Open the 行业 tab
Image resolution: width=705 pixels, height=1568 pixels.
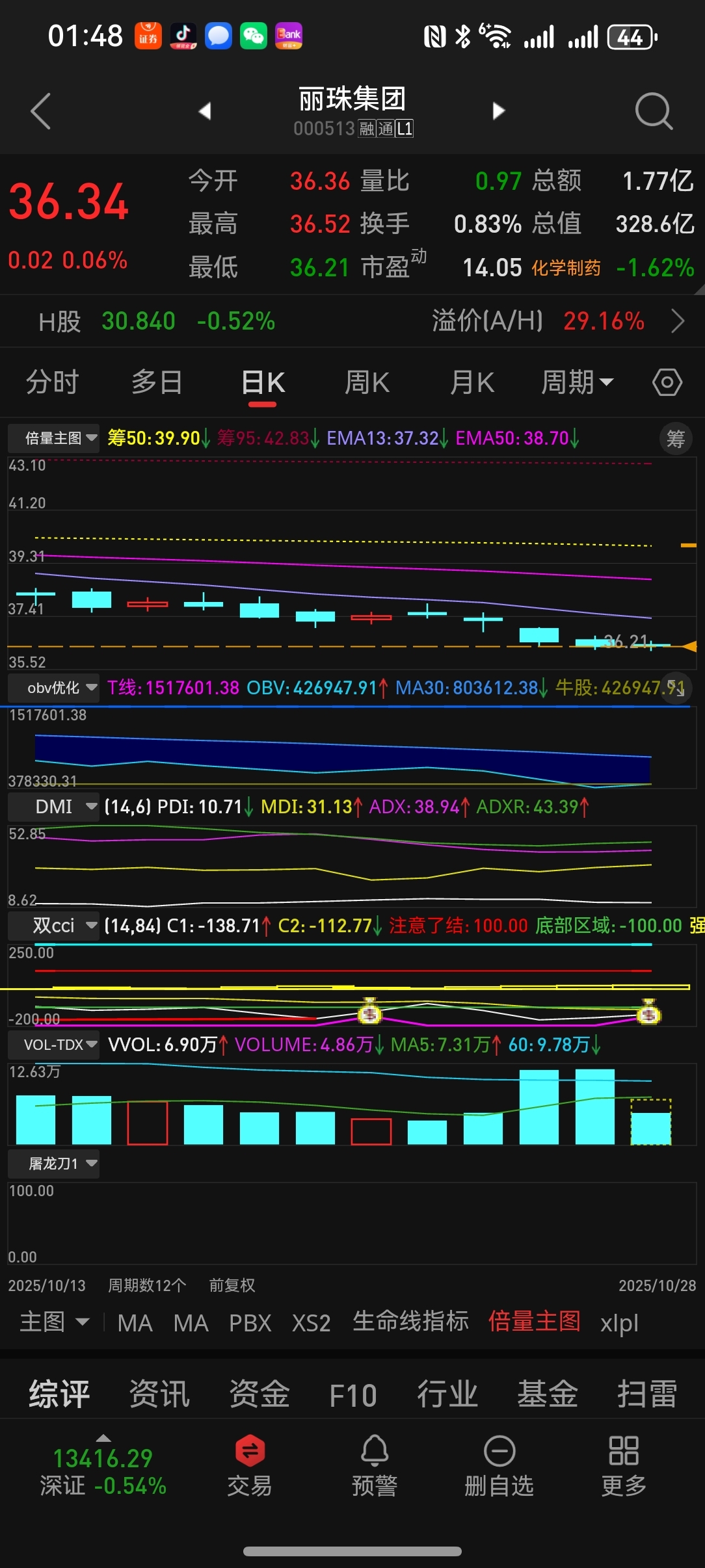point(447,1394)
